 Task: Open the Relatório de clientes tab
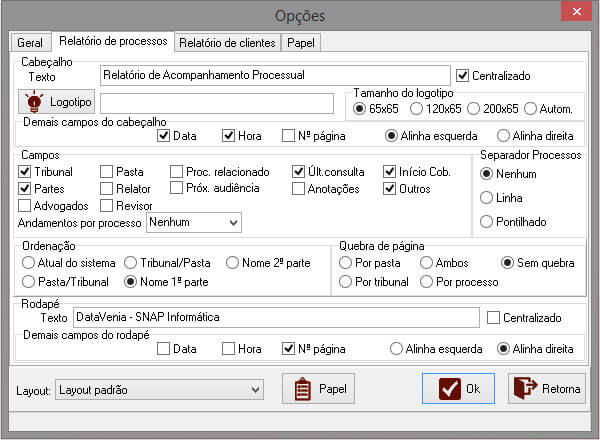pyautogui.click(x=227, y=42)
